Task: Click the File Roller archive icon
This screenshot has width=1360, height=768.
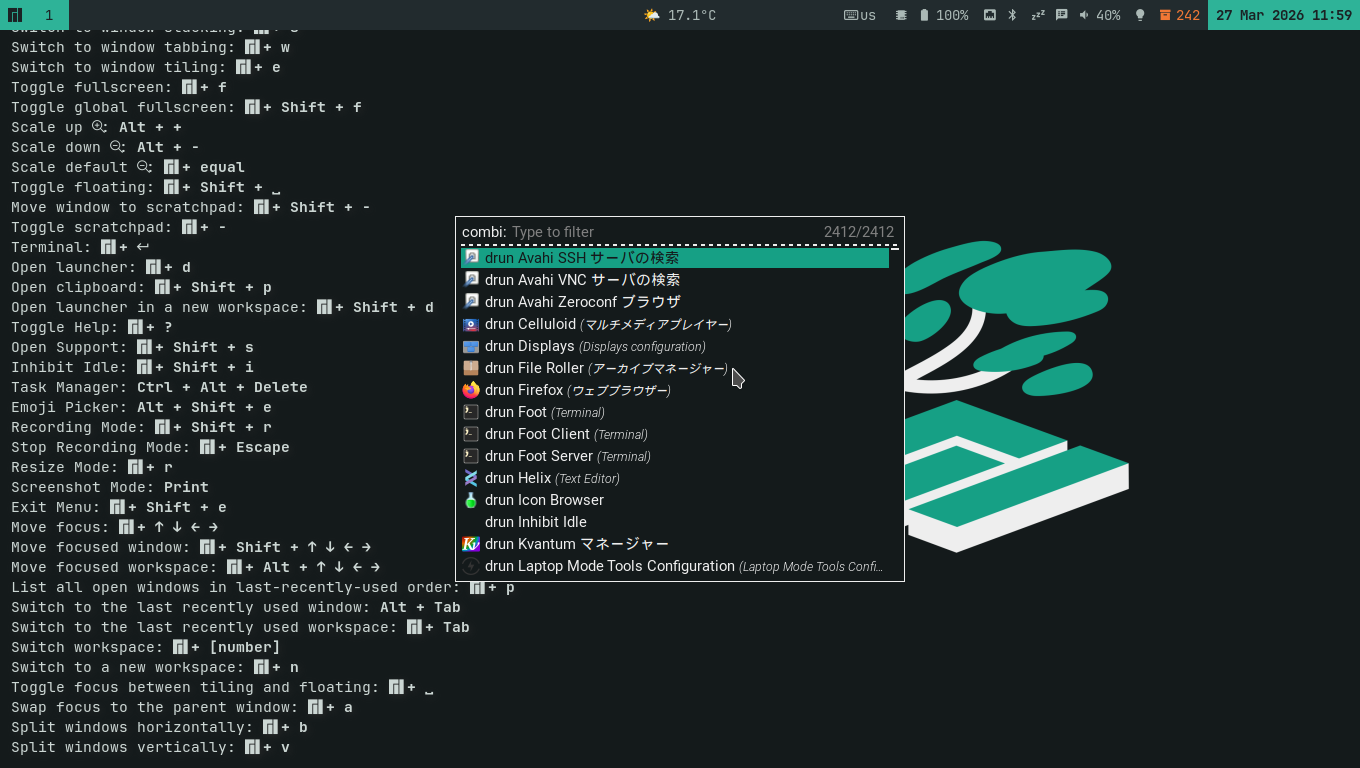Action: coord(471,368)
